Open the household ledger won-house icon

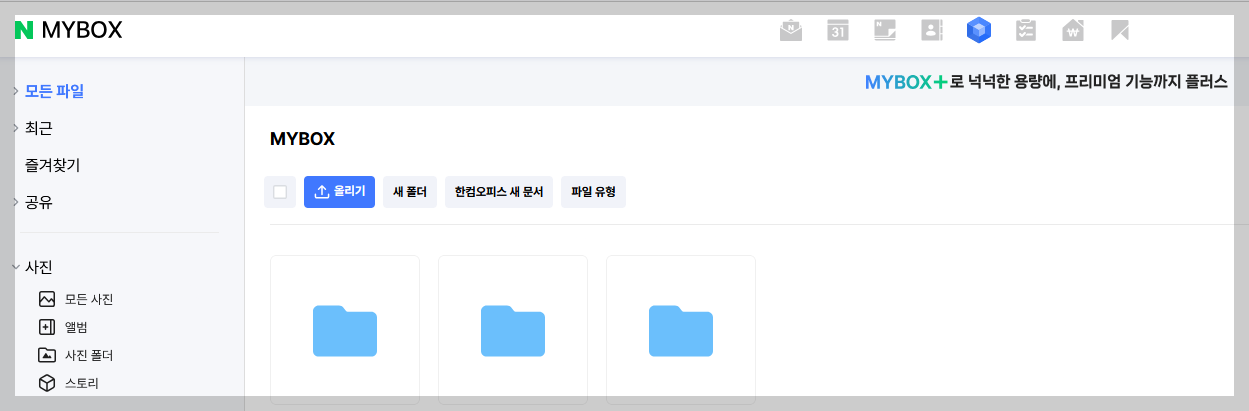coord(1073,31)
